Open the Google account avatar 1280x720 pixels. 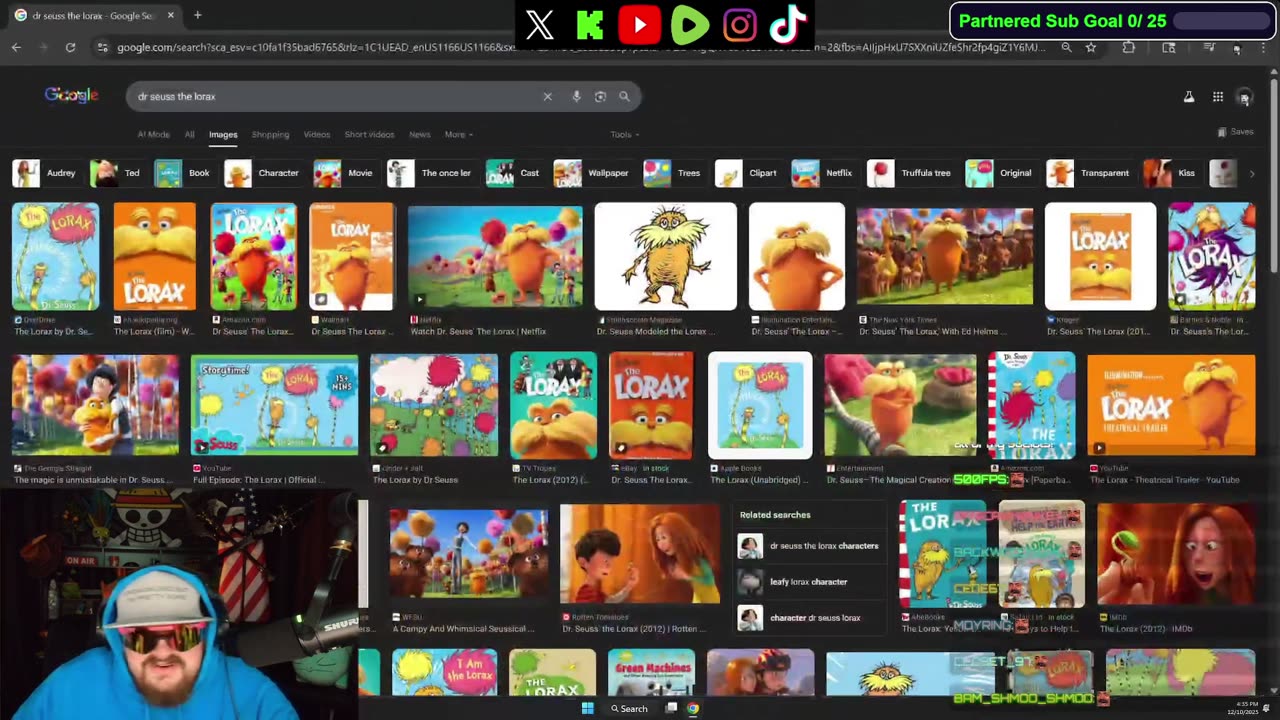(x=1245, y=97)
